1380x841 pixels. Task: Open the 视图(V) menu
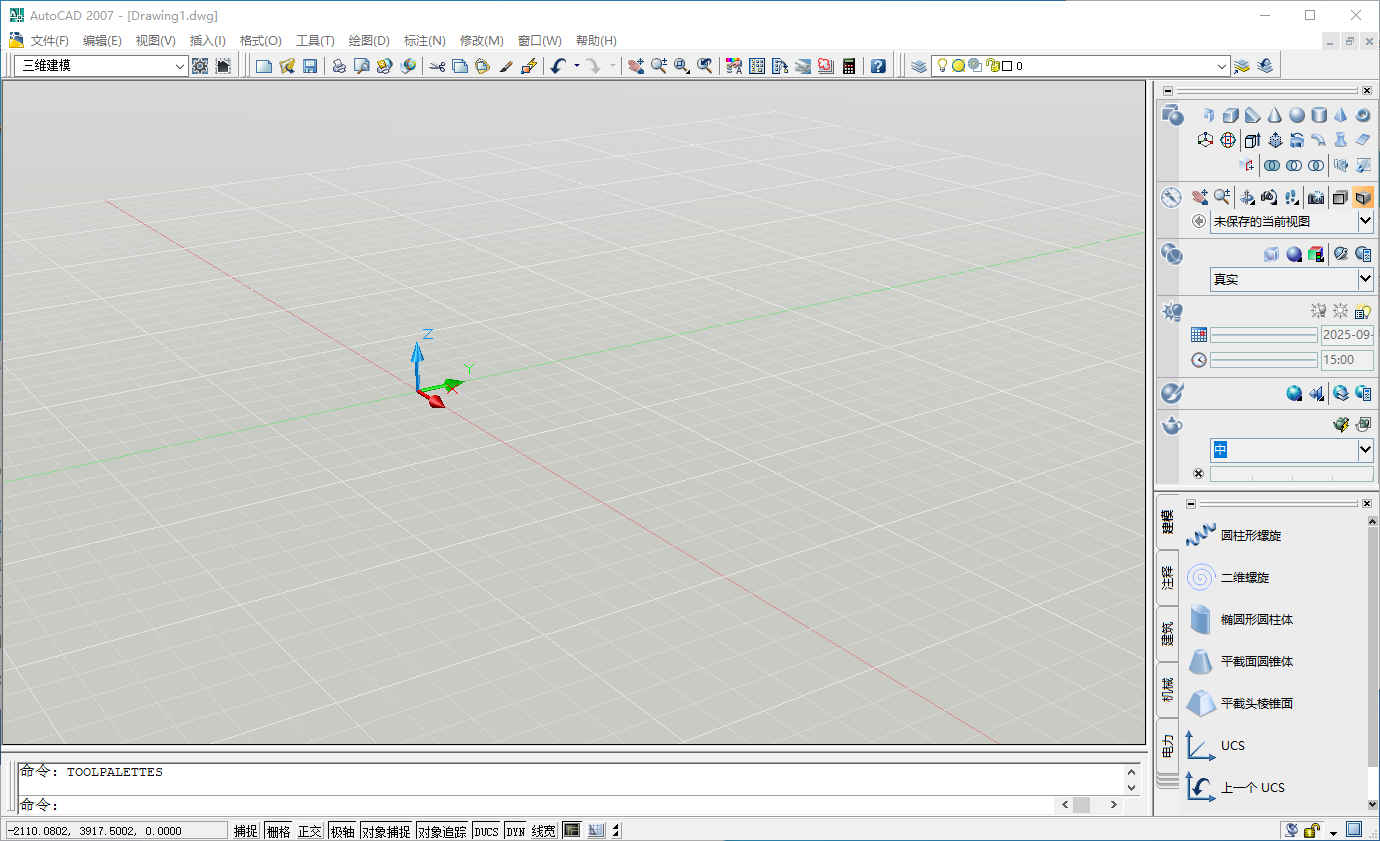pos(155,41)
